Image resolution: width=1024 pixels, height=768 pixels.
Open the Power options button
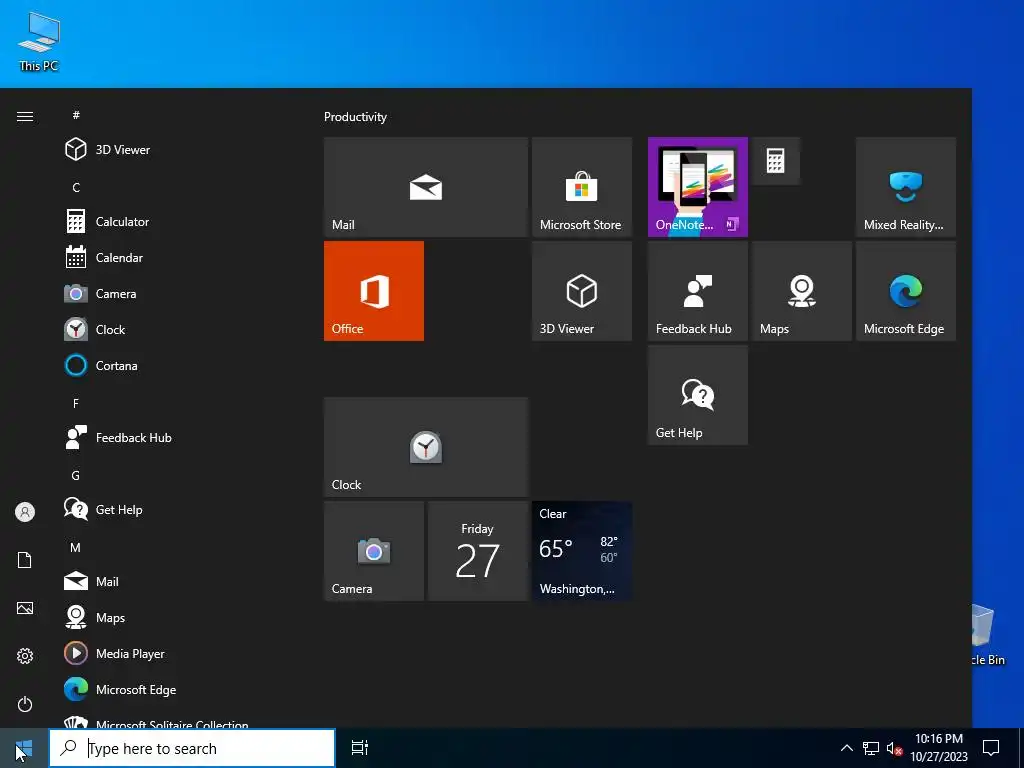[25, 704]
